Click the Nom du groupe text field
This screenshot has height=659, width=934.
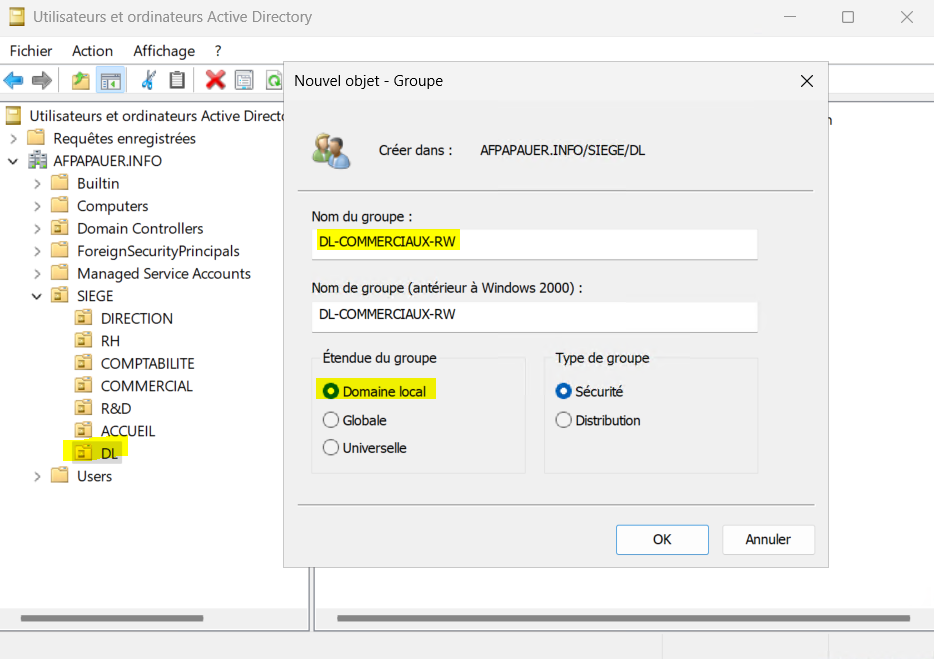[x=534, y=242]
